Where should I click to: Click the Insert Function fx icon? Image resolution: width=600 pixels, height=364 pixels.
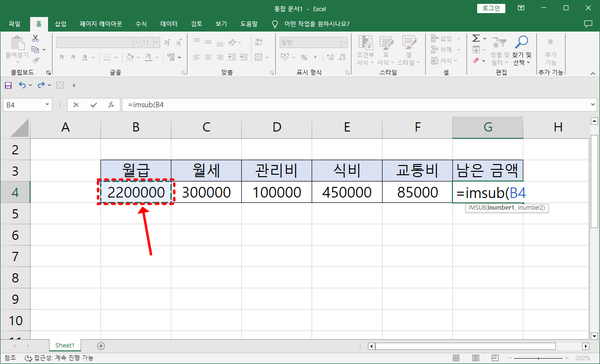[x=111, y=105]
